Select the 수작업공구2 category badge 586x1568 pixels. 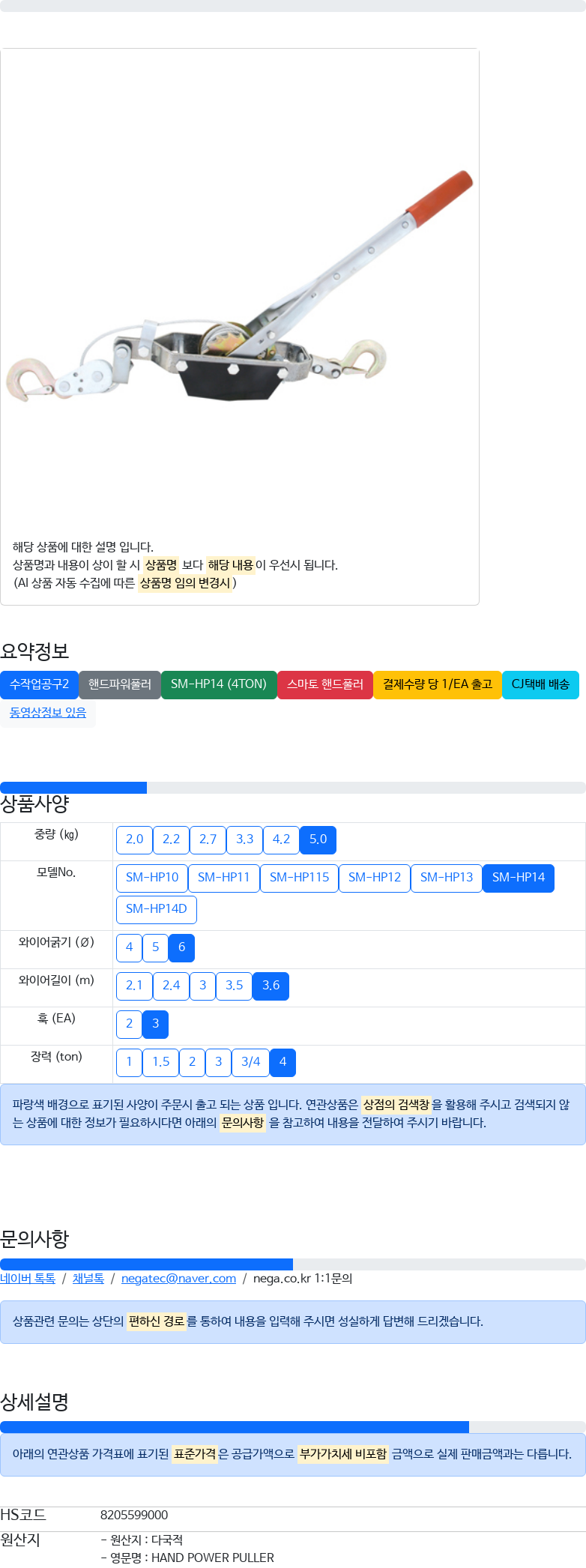click(39, 684)
